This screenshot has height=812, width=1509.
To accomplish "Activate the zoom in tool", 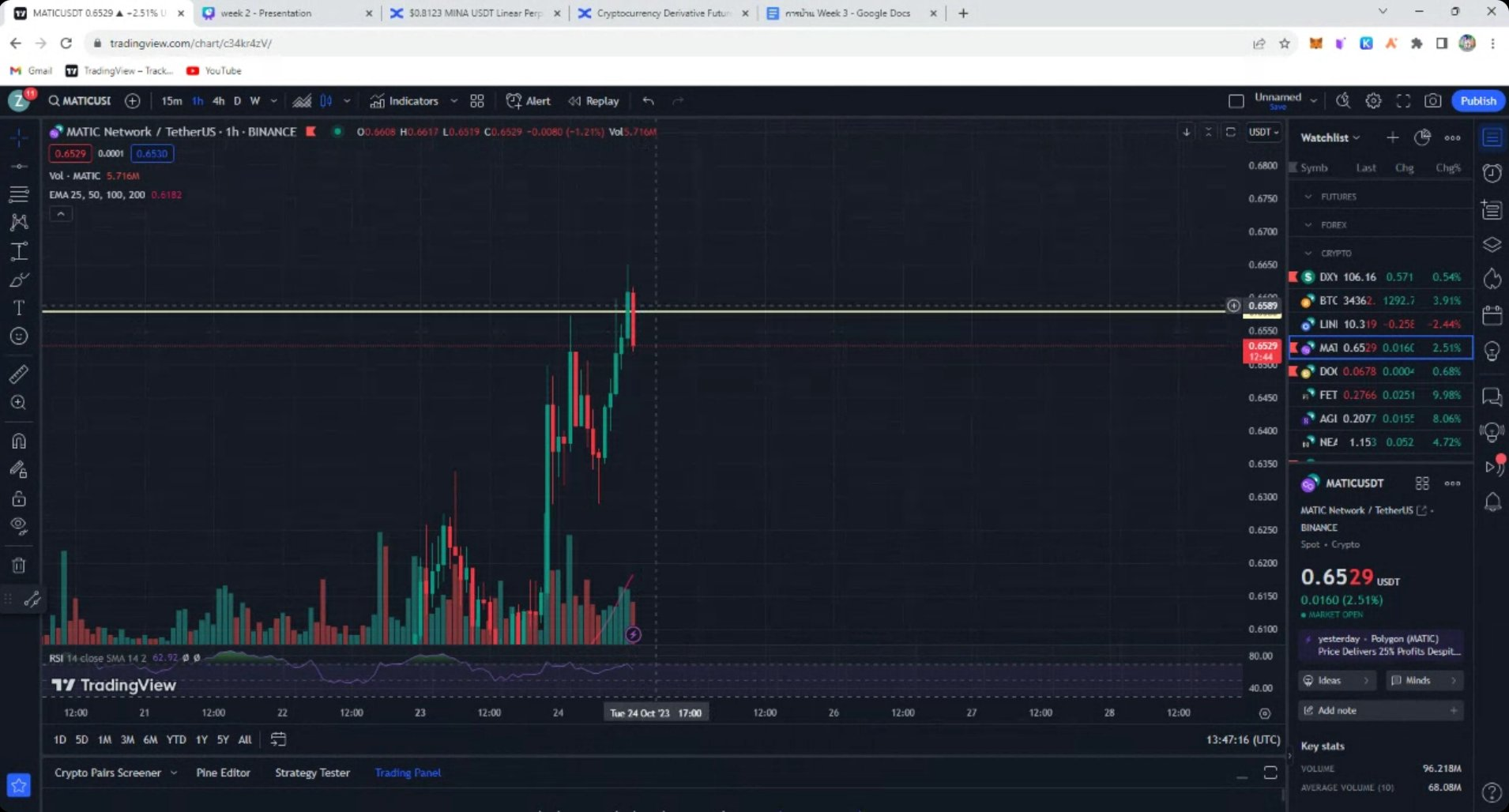I will (19, 403).
